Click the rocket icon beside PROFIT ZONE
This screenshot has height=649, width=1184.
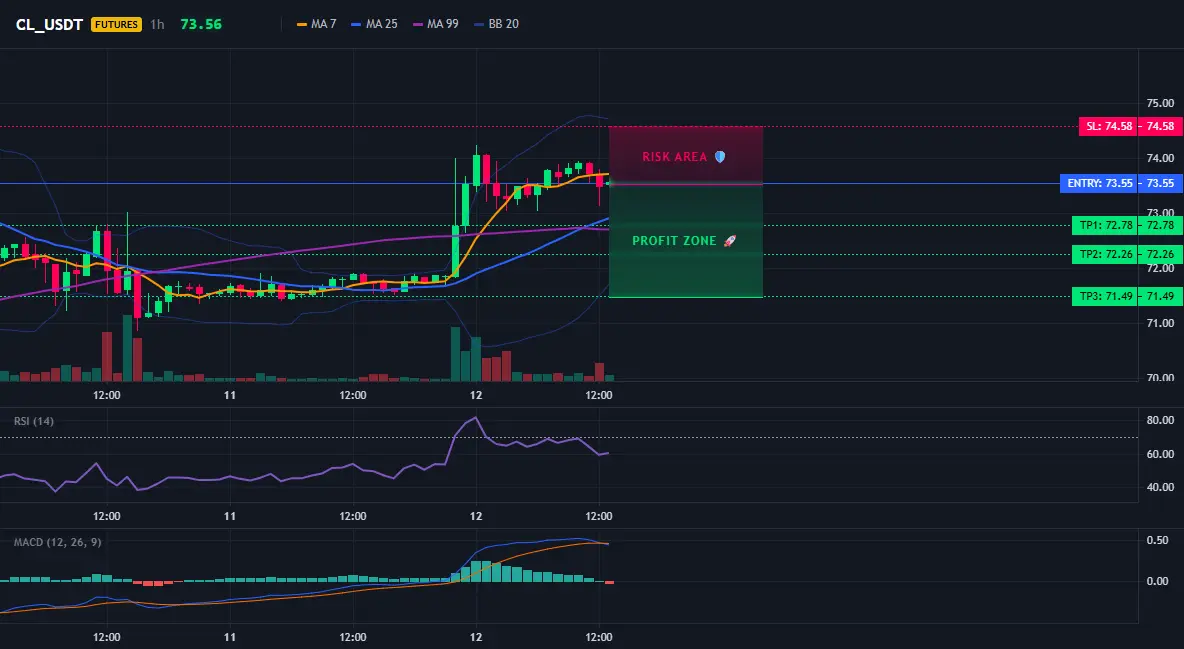click(729, 241)
